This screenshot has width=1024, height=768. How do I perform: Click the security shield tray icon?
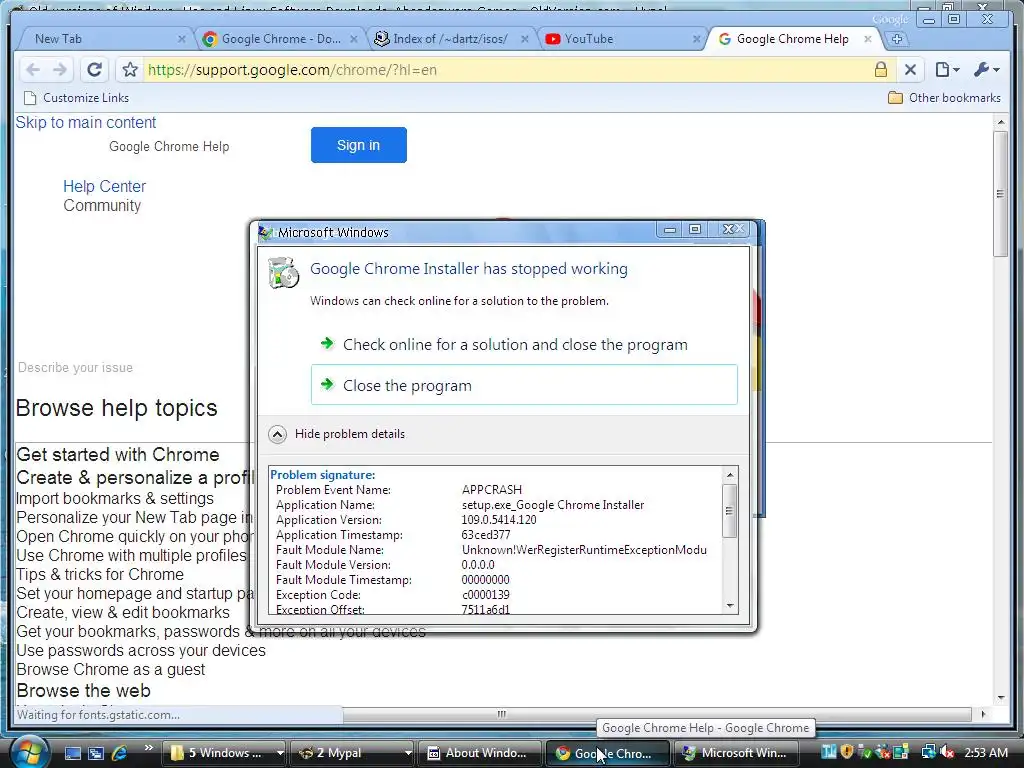coord(847,752)
